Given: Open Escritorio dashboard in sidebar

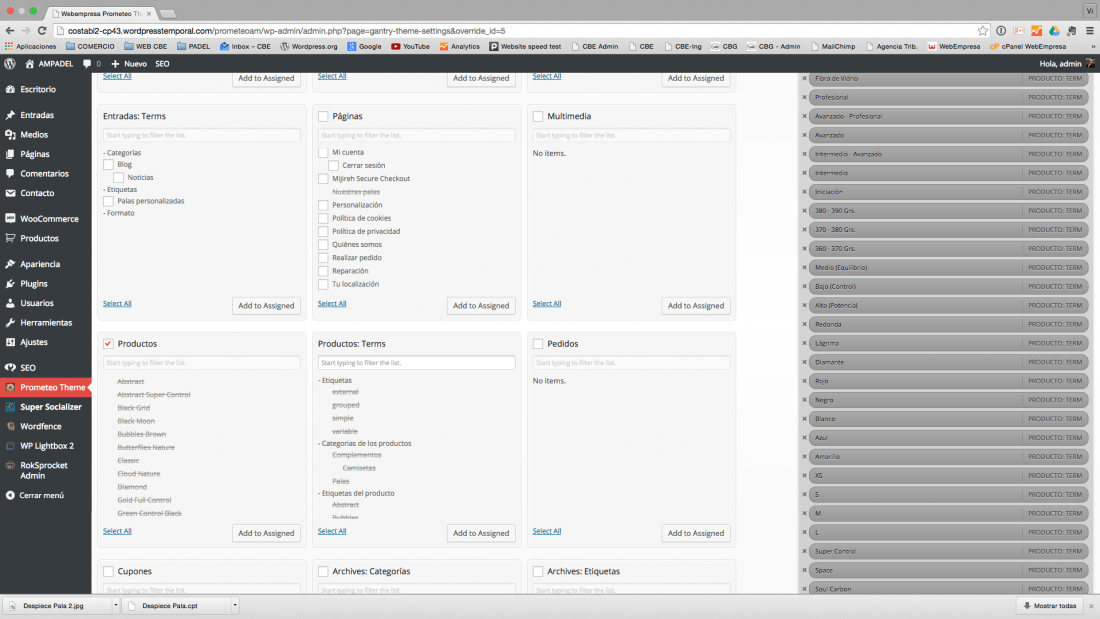Looking at the screenshot, I should coord(38,90).
